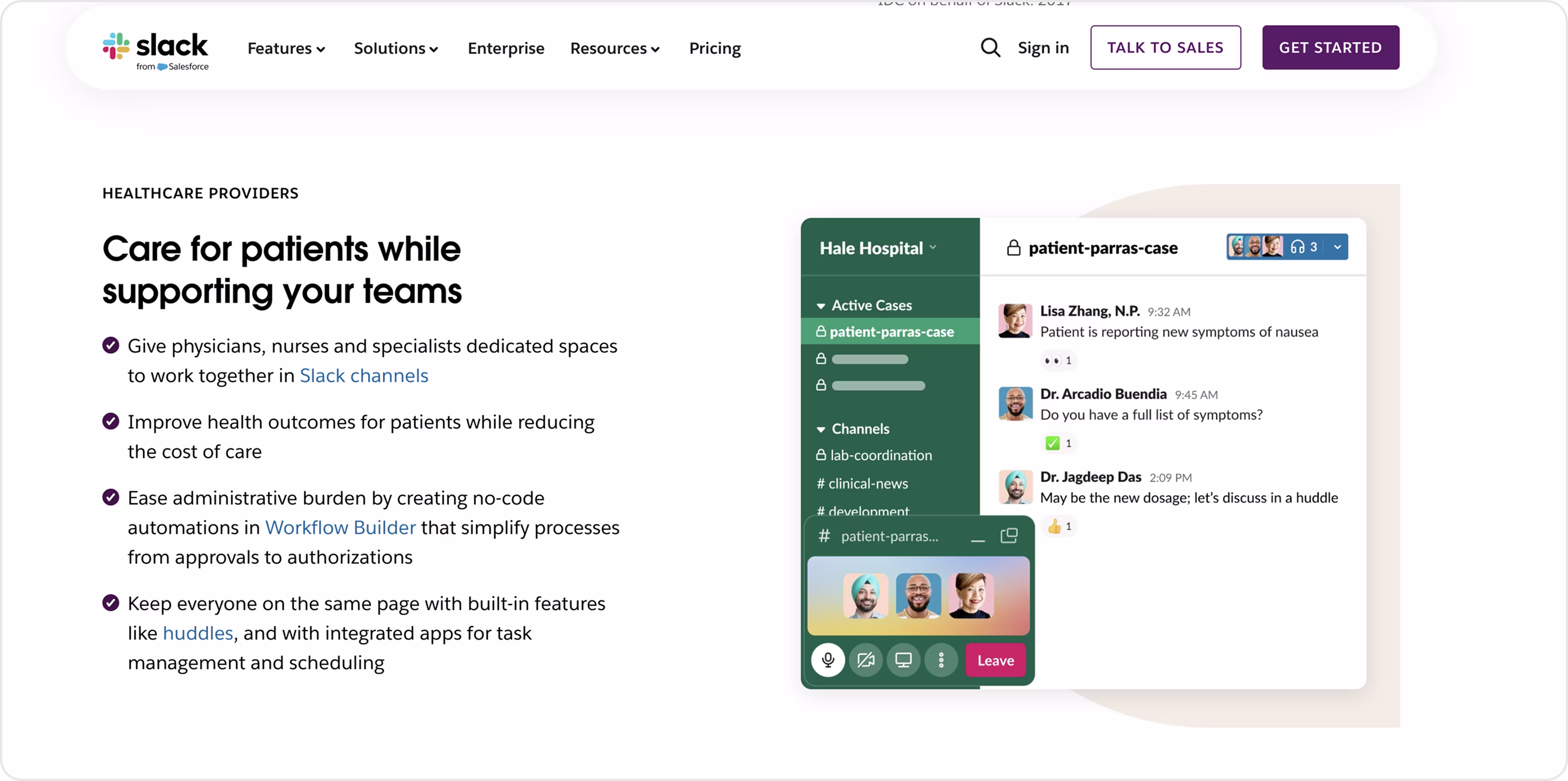The height and width of the screenshot is (781, 1568).
Task: Click check bullet beside 'Give physicians, nurses'
Action: [111, 345]
